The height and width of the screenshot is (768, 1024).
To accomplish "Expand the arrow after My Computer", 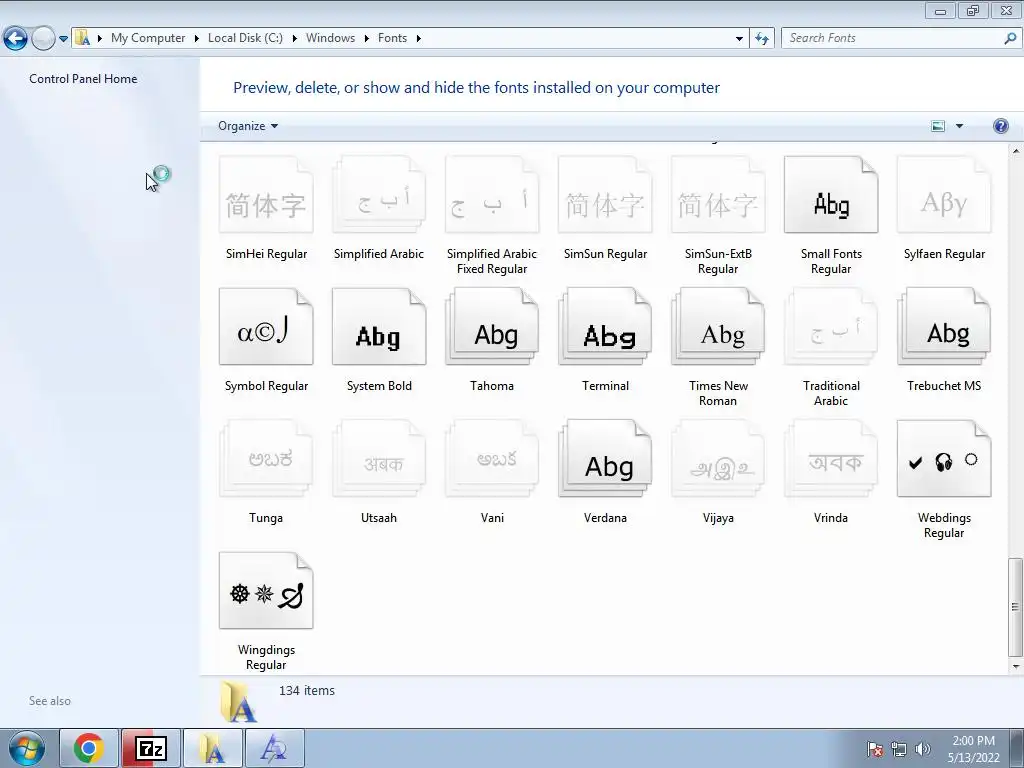I will [196, 39].
